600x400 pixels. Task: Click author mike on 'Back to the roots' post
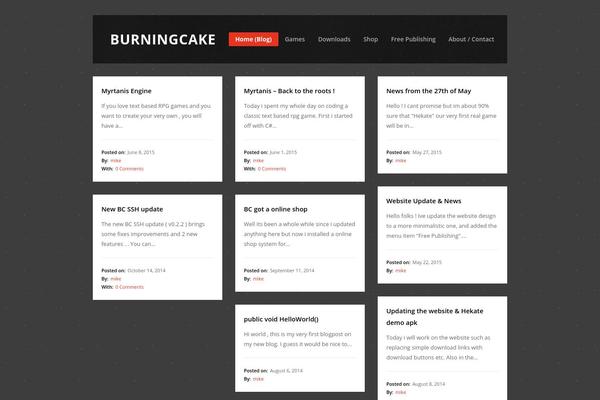(x=258, y=160)
